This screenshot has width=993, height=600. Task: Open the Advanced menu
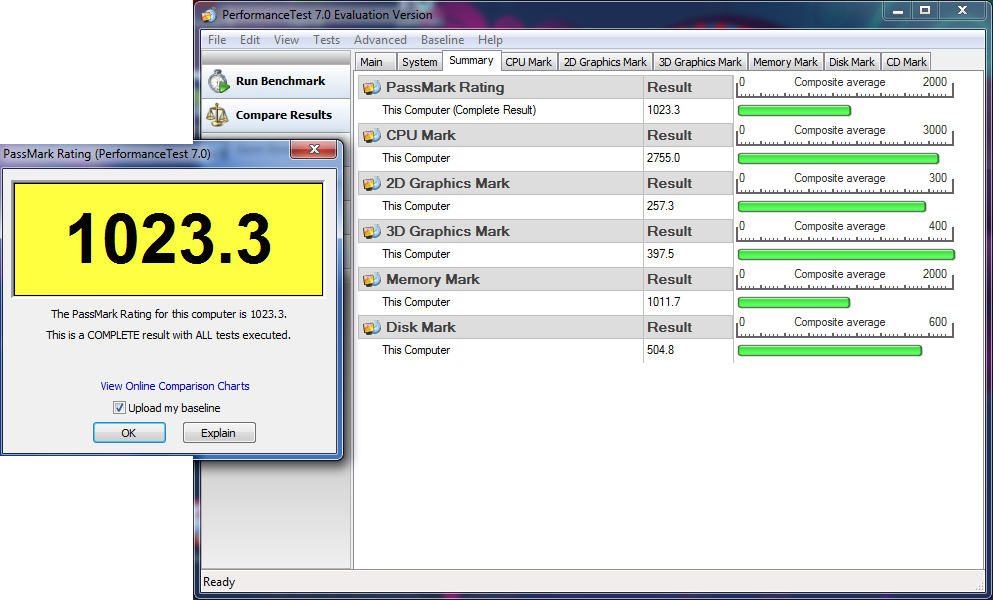pyautogui.click(x=380, y=40)
